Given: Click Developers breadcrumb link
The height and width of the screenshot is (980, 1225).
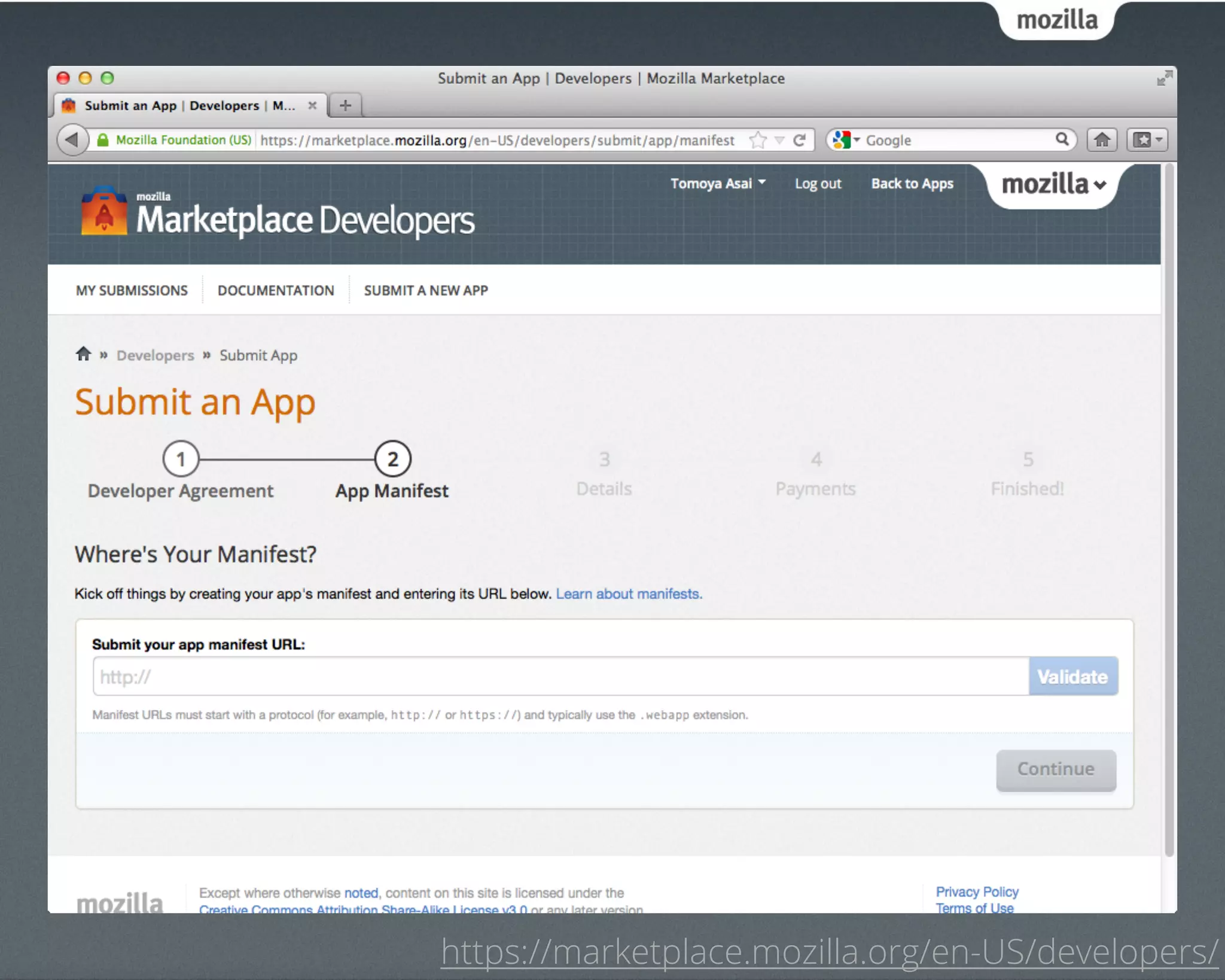Looking at the screenshot, I should click(156, 355).
